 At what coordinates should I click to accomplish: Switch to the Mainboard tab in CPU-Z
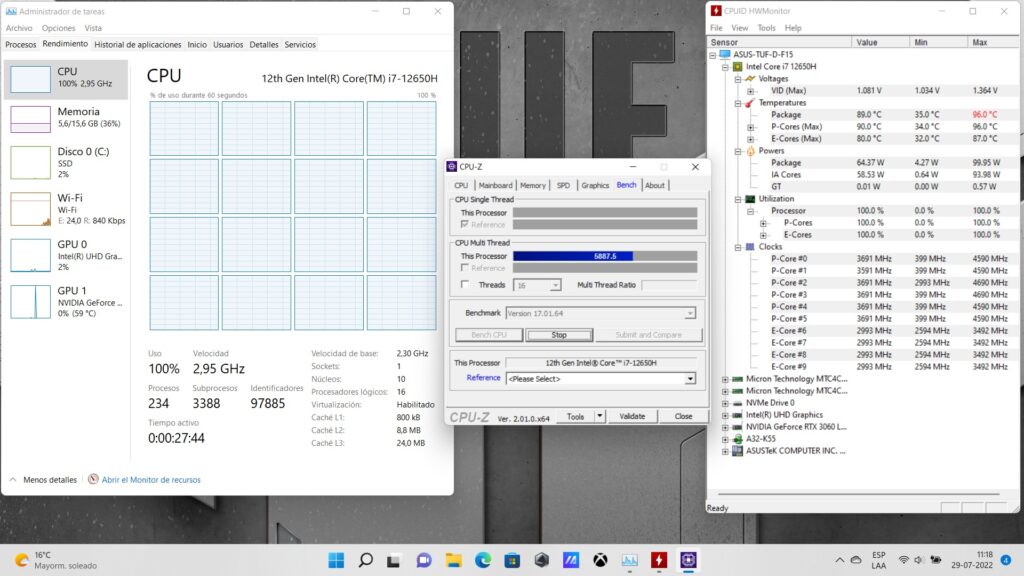[x=496, y=185]
